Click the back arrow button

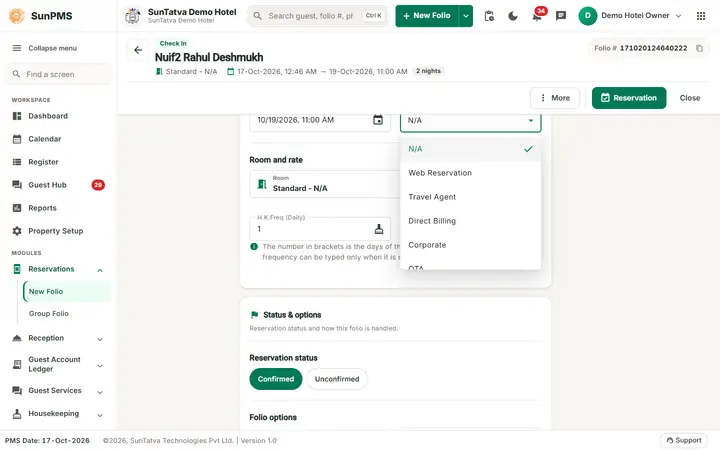click(138, 50)
